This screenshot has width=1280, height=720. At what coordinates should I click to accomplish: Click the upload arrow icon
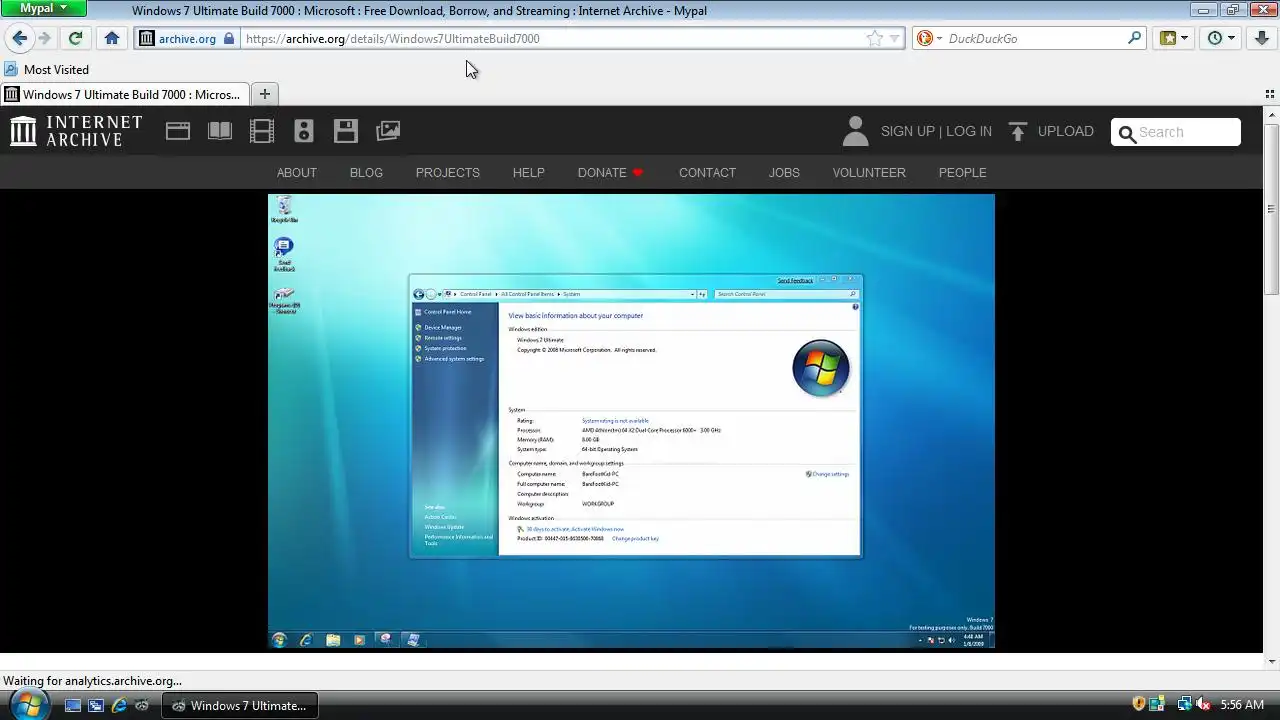pyautogui.click(x=1018, y=131)
